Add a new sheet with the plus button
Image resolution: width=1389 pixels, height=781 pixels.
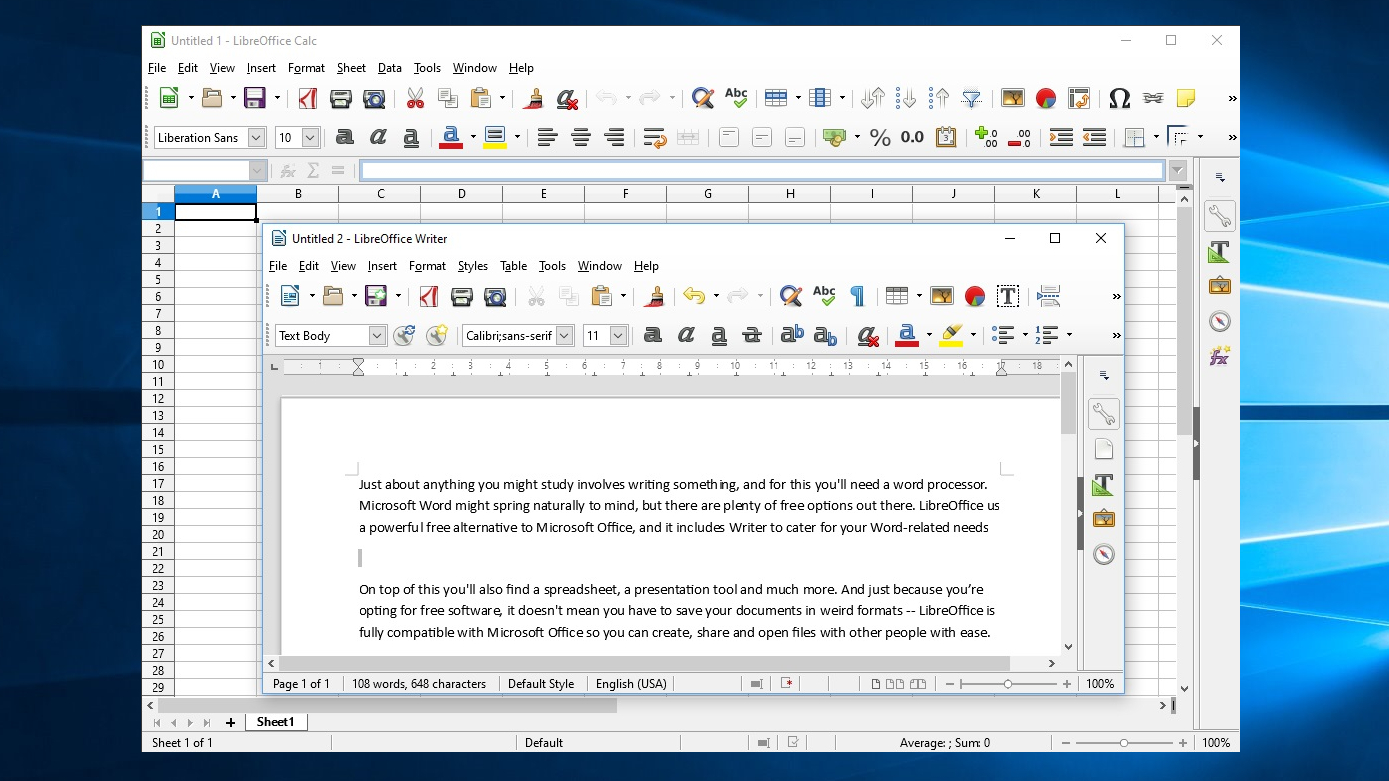pos(231,722)
